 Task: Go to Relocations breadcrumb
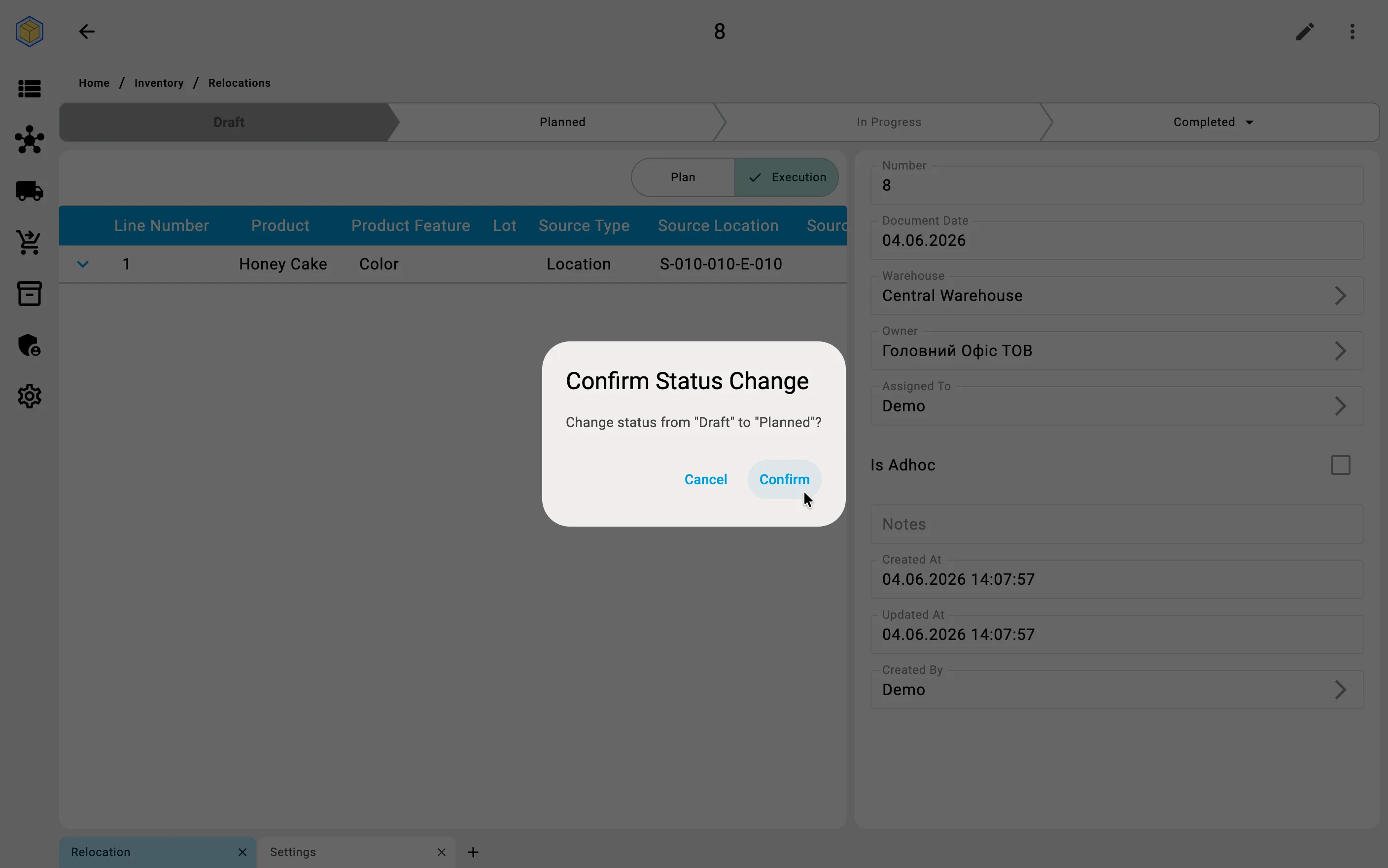[x=239, y=83]
